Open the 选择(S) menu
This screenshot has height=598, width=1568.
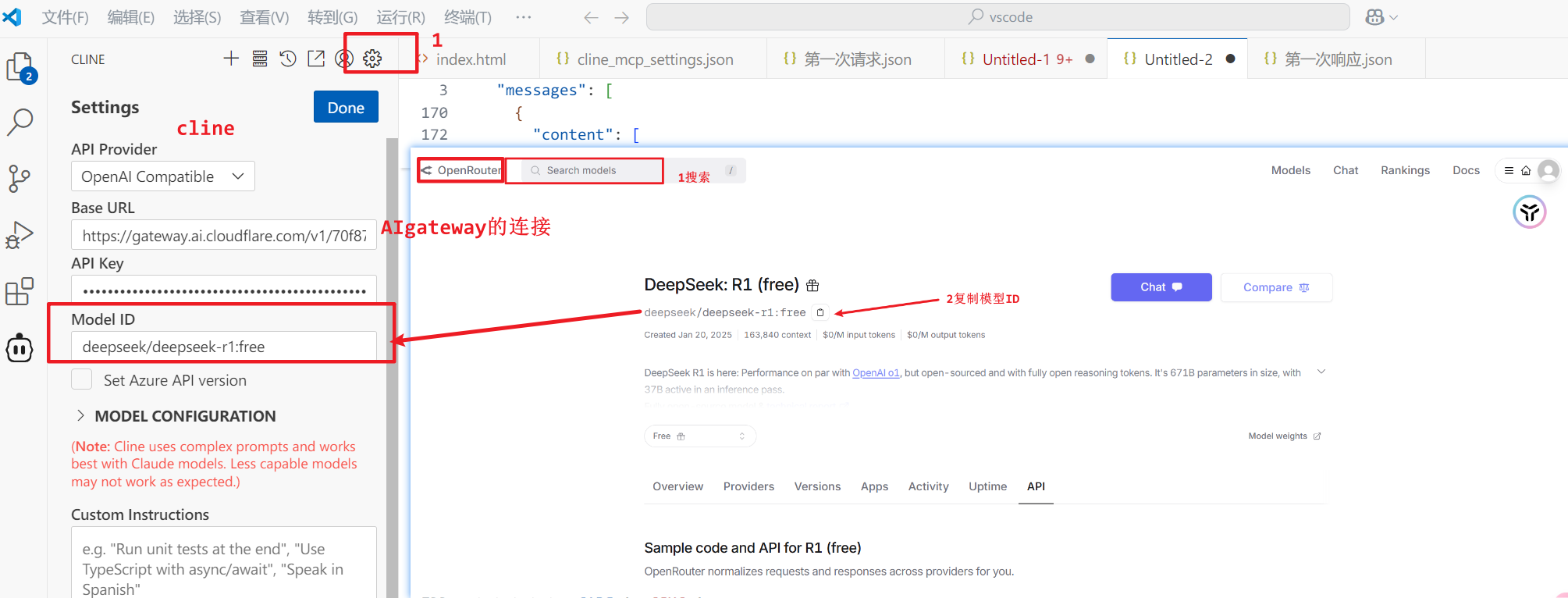click(197, 17)
